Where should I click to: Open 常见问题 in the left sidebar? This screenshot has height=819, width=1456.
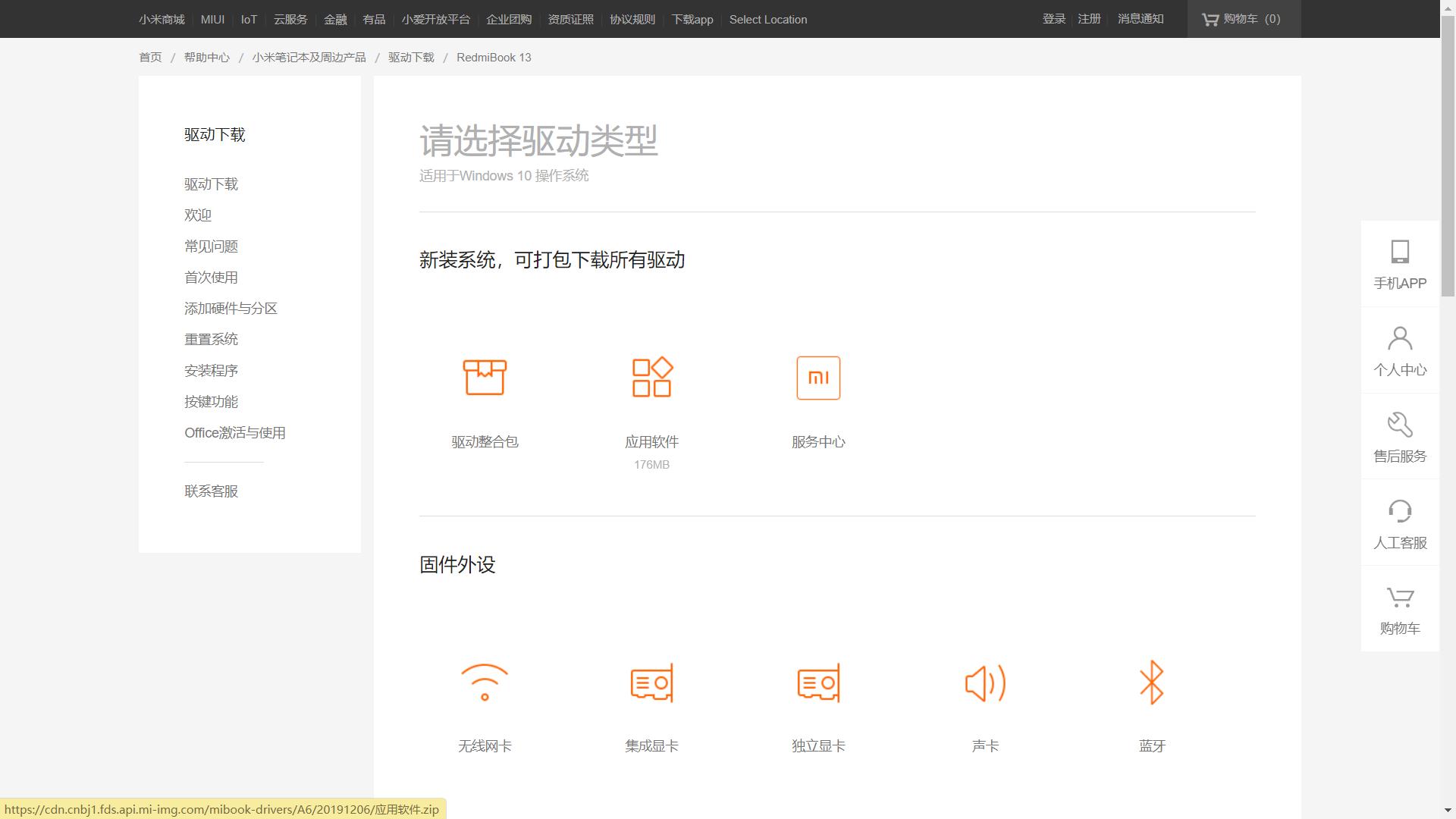tap(211, 246)
